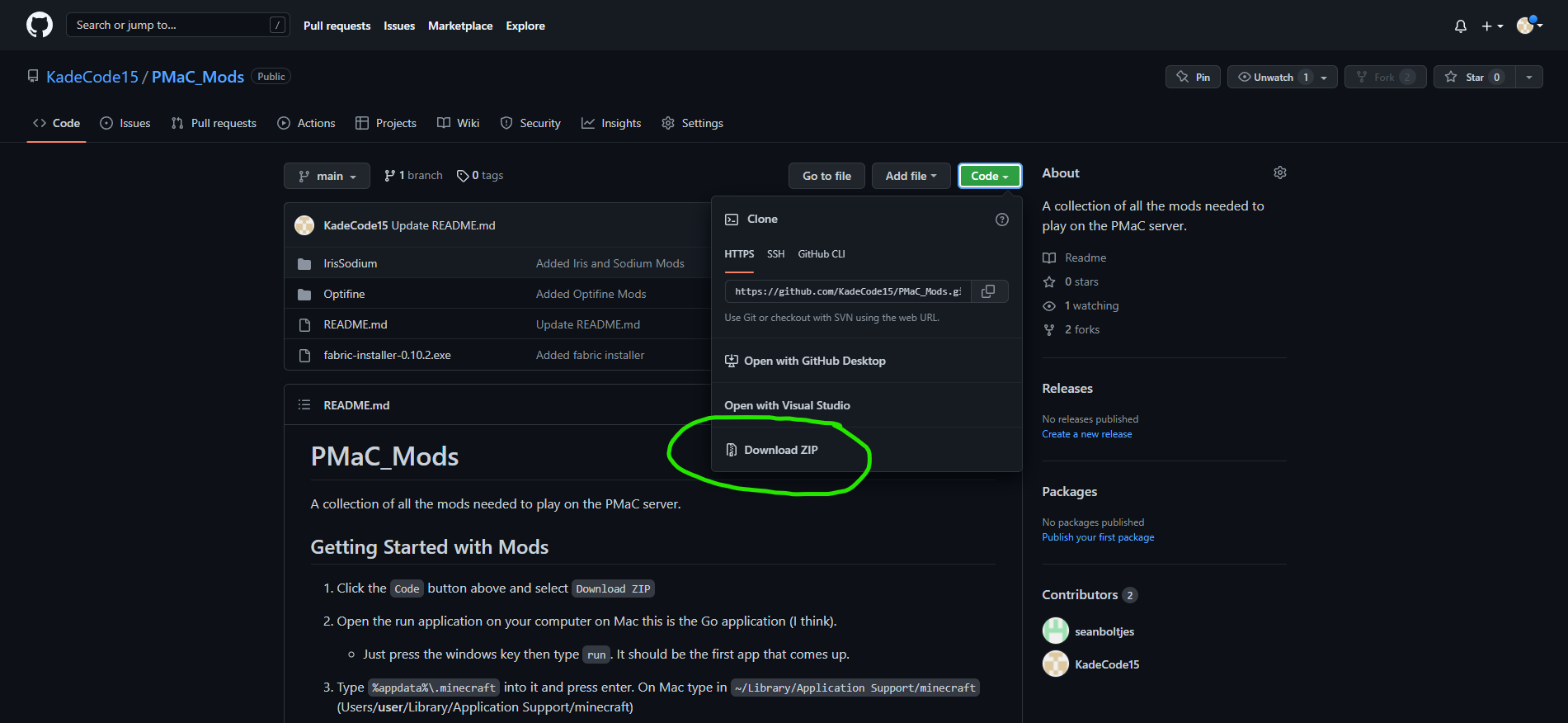1568x723 pixels.
Task: Switch to the SSH clone tab
Action: click(x=775, y=254)
